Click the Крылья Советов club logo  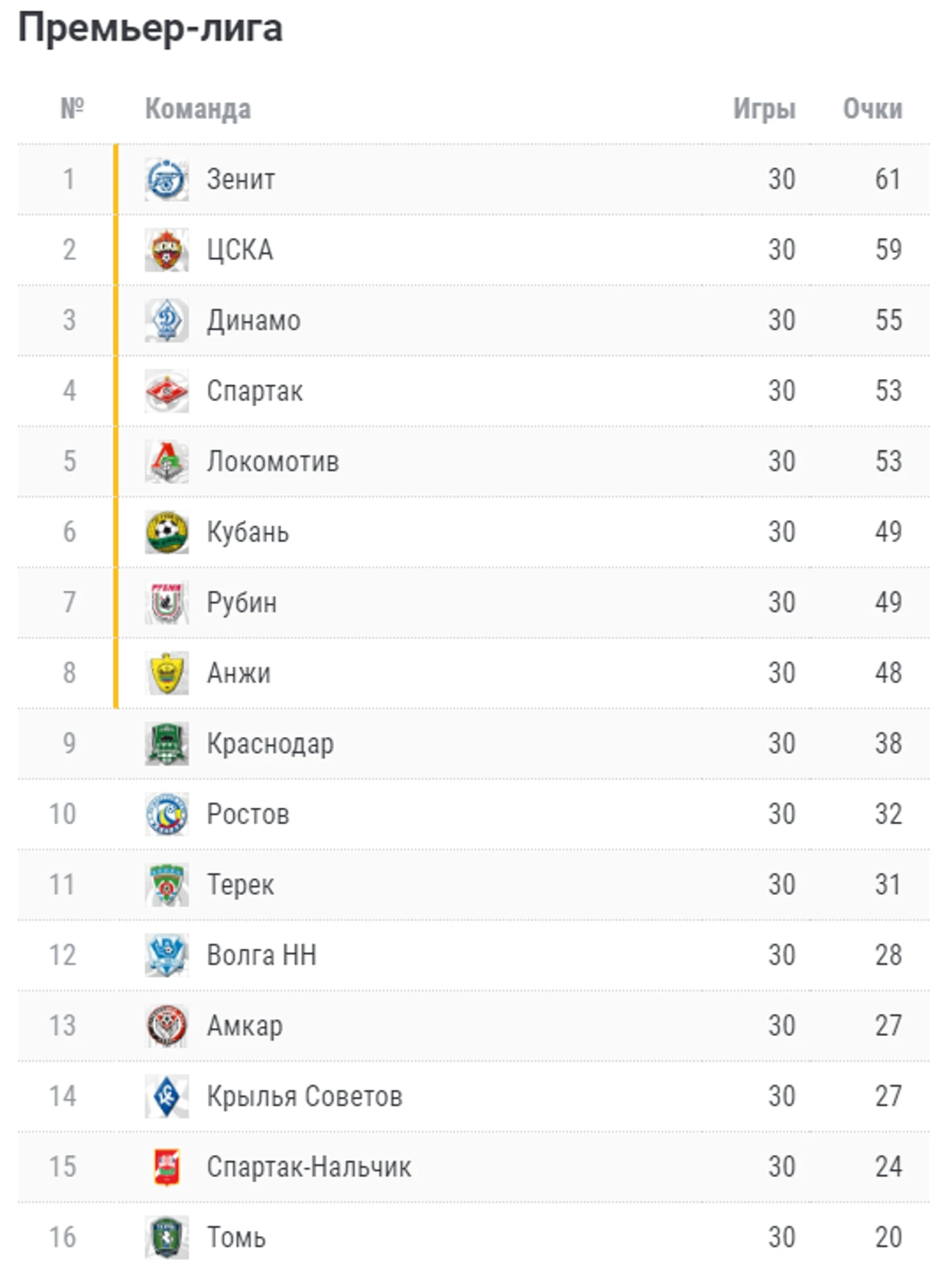click(166, 1096)
